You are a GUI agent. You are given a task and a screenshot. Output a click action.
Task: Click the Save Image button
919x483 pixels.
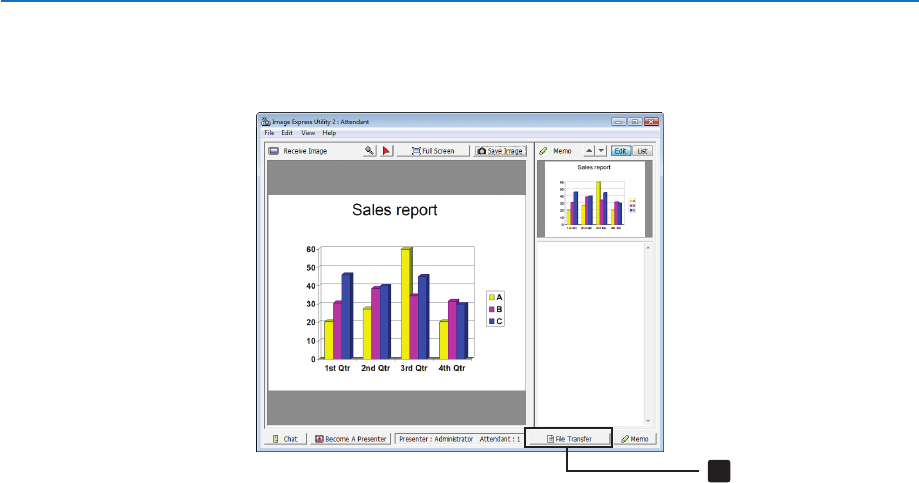tap(500, 151)
